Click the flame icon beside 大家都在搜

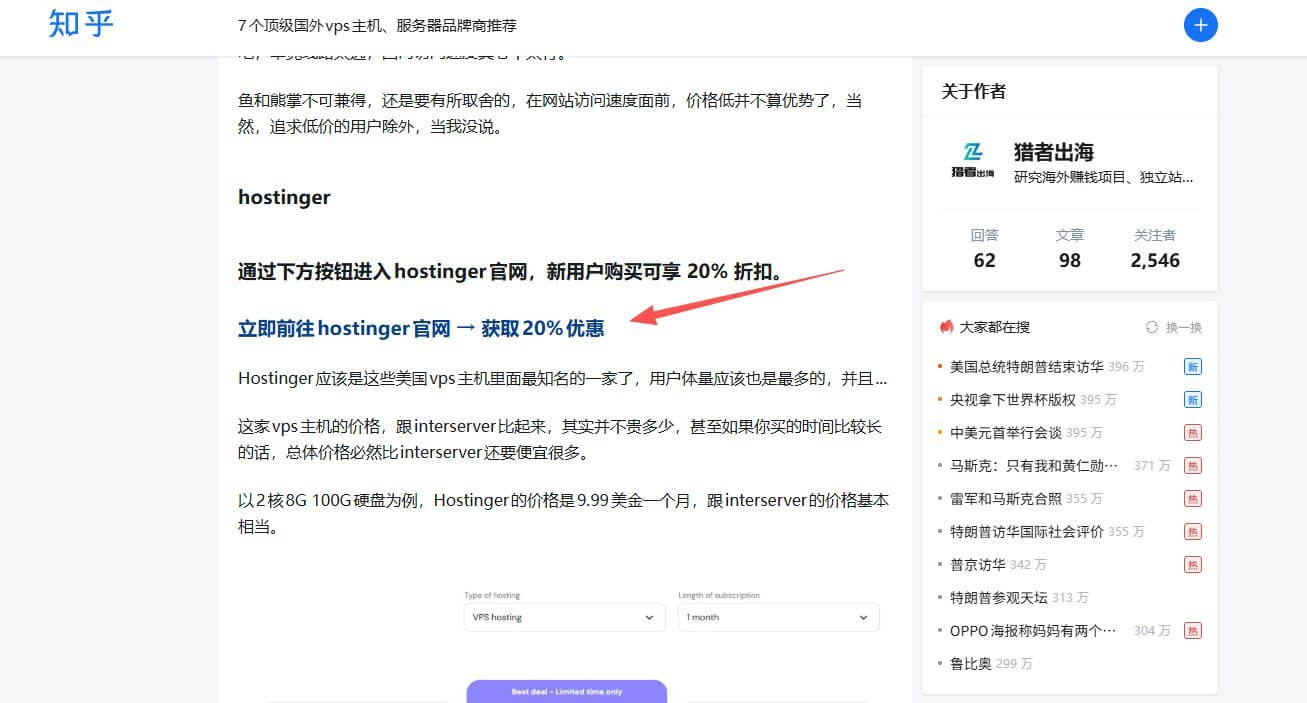click(946, 327)
